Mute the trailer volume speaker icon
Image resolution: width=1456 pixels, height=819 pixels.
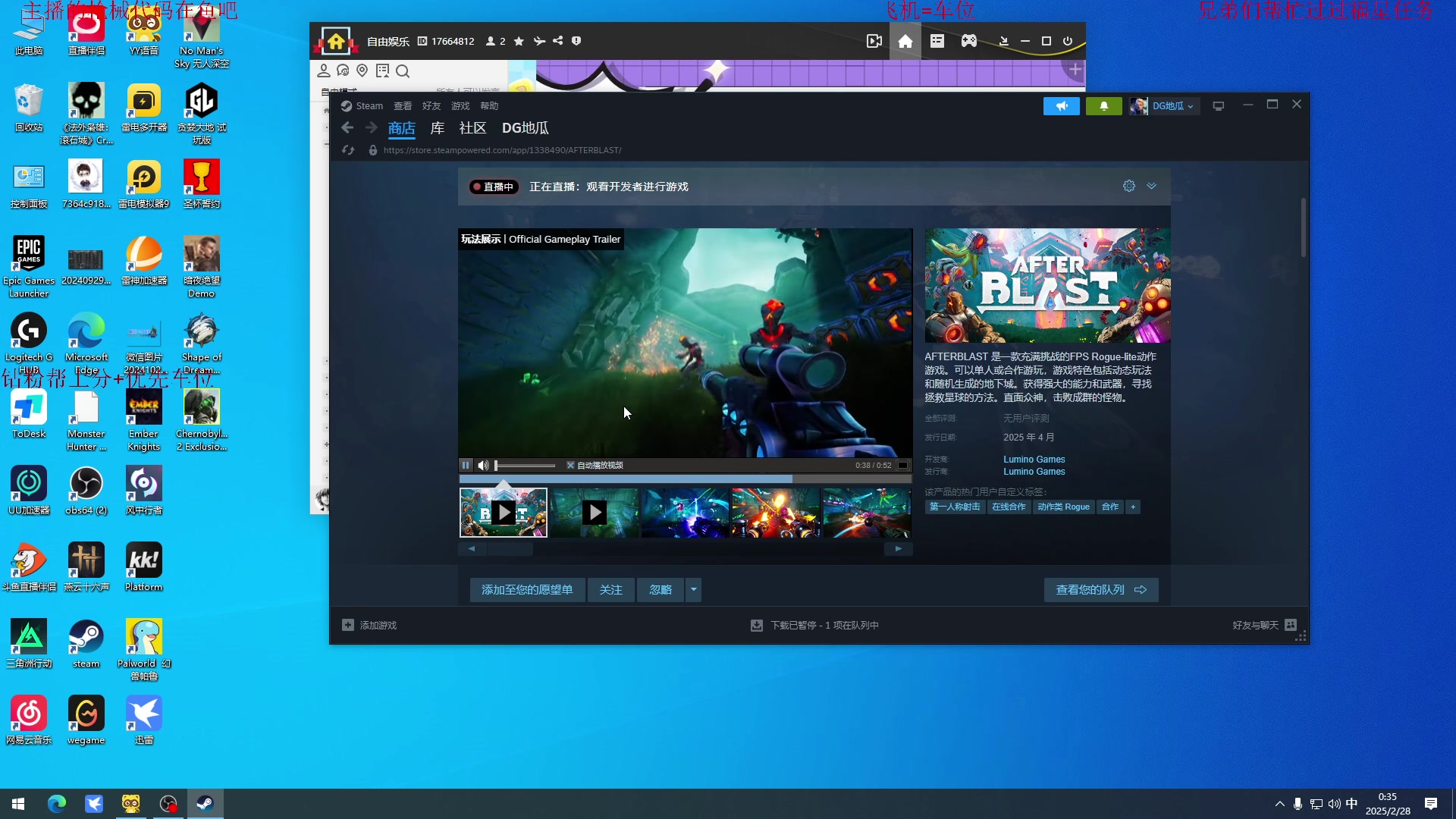483,465
